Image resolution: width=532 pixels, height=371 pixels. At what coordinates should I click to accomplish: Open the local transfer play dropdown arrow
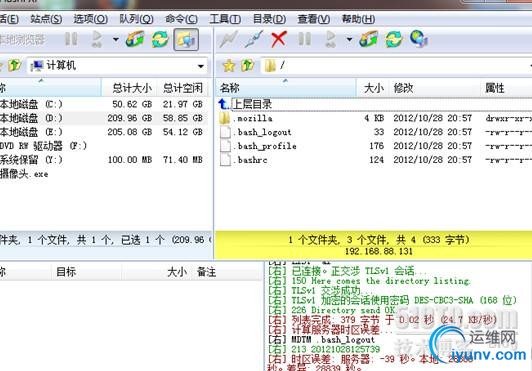116,39
